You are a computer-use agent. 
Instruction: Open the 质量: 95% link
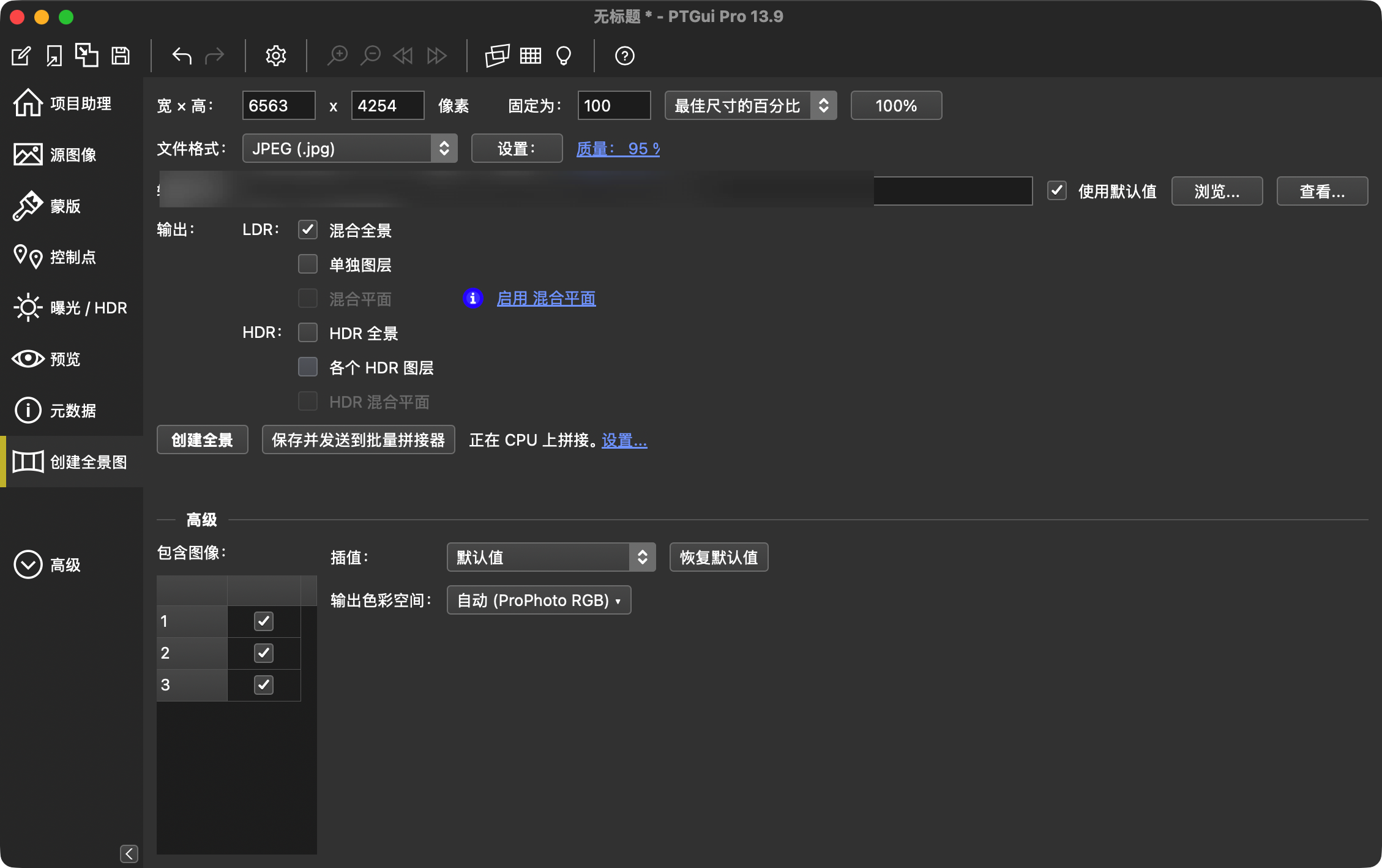(x=618, y=149)
